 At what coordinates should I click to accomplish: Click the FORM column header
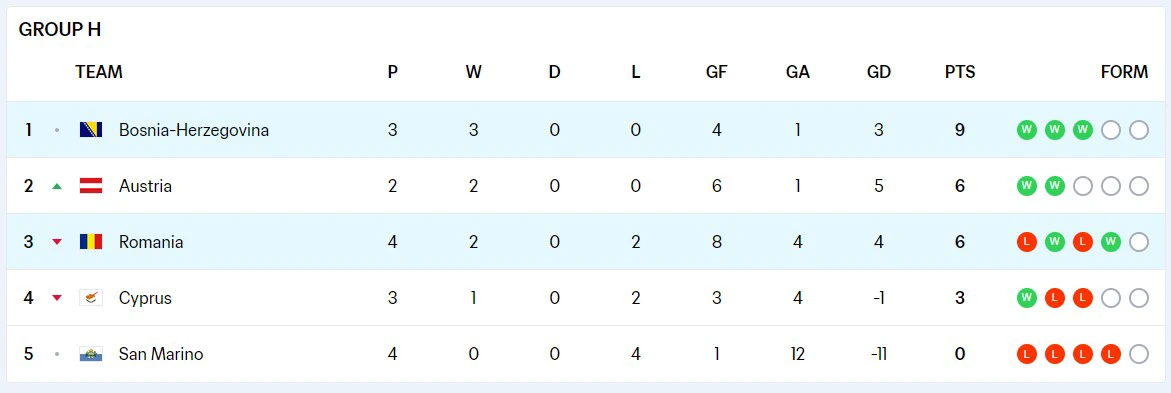click(x=1125, y=72)
